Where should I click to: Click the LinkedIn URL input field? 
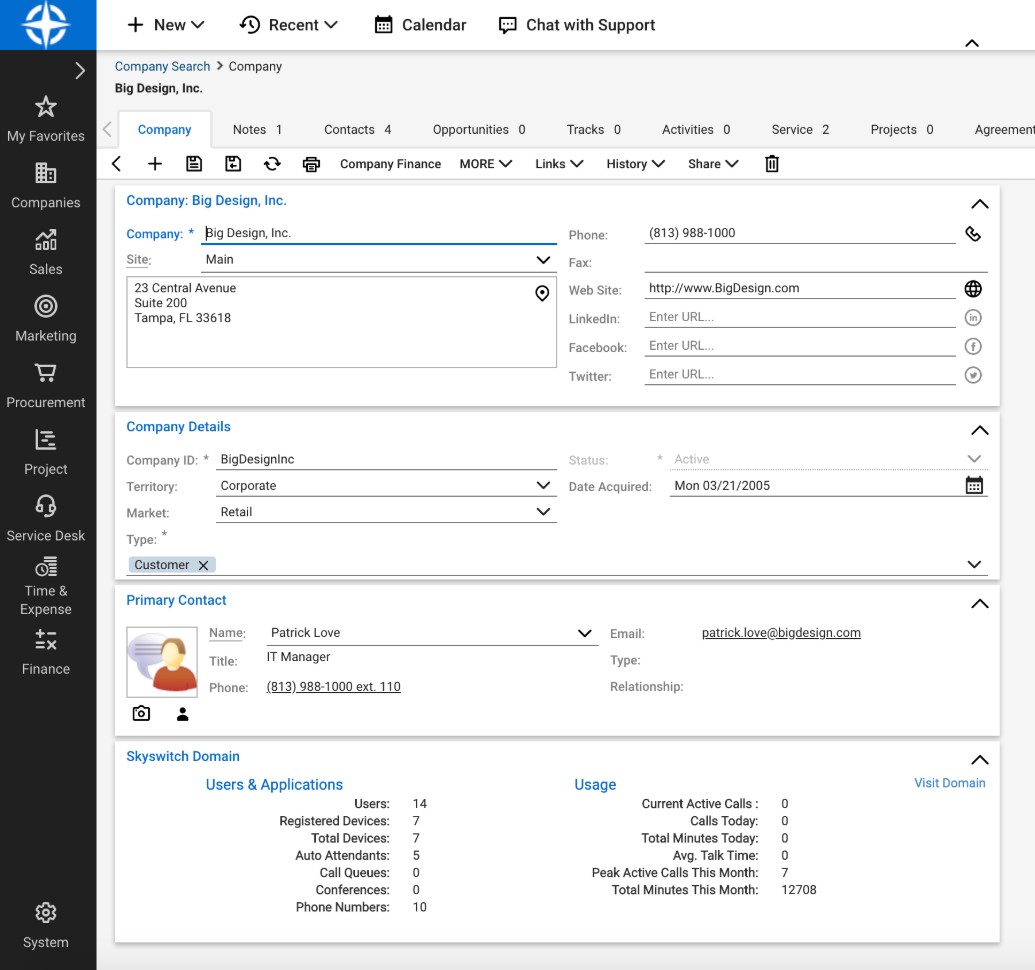[x=800, y=317]
